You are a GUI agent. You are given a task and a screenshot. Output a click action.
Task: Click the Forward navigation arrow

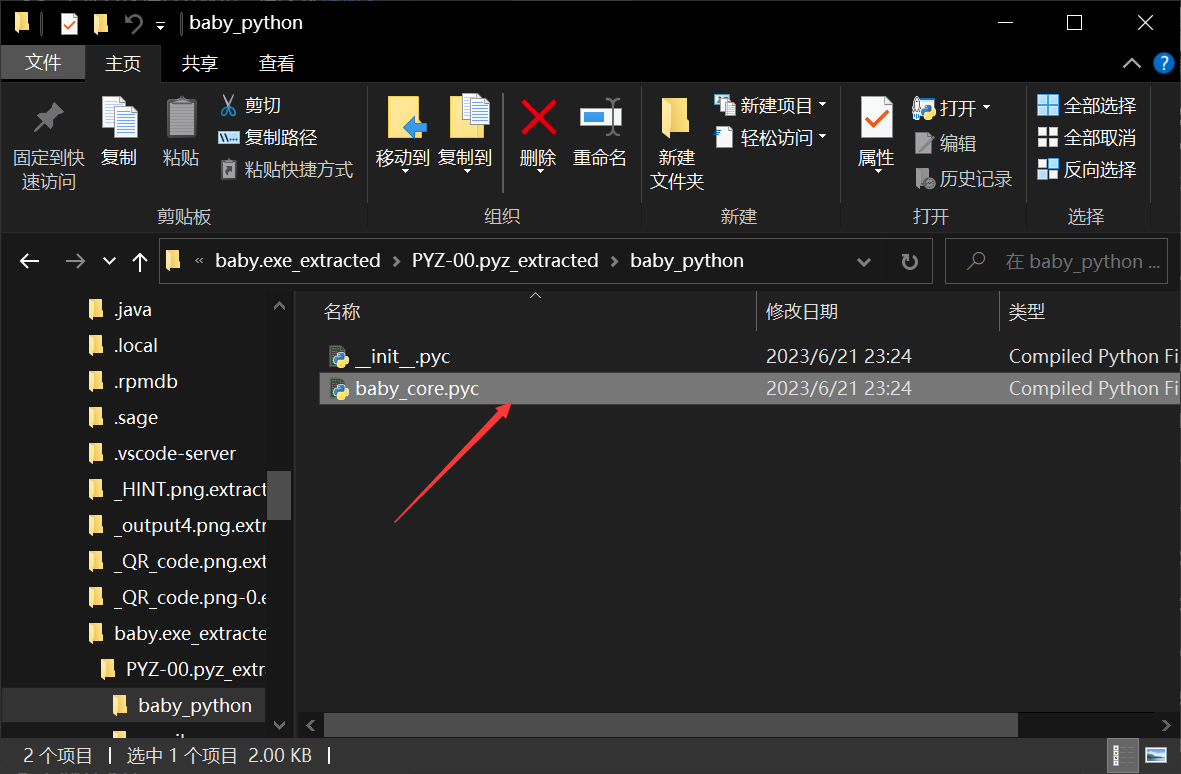(75, 261)
